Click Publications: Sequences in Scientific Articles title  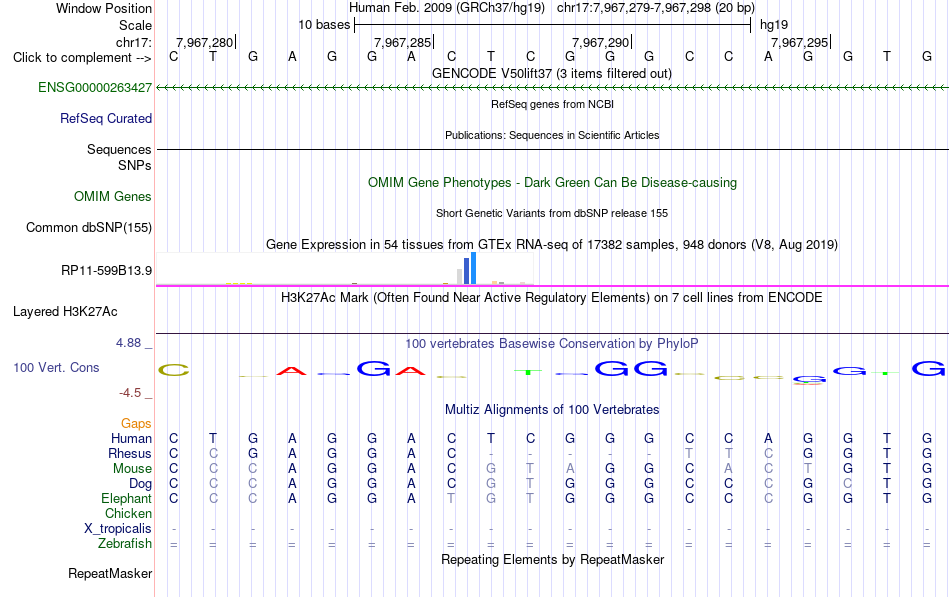(552, 135)
